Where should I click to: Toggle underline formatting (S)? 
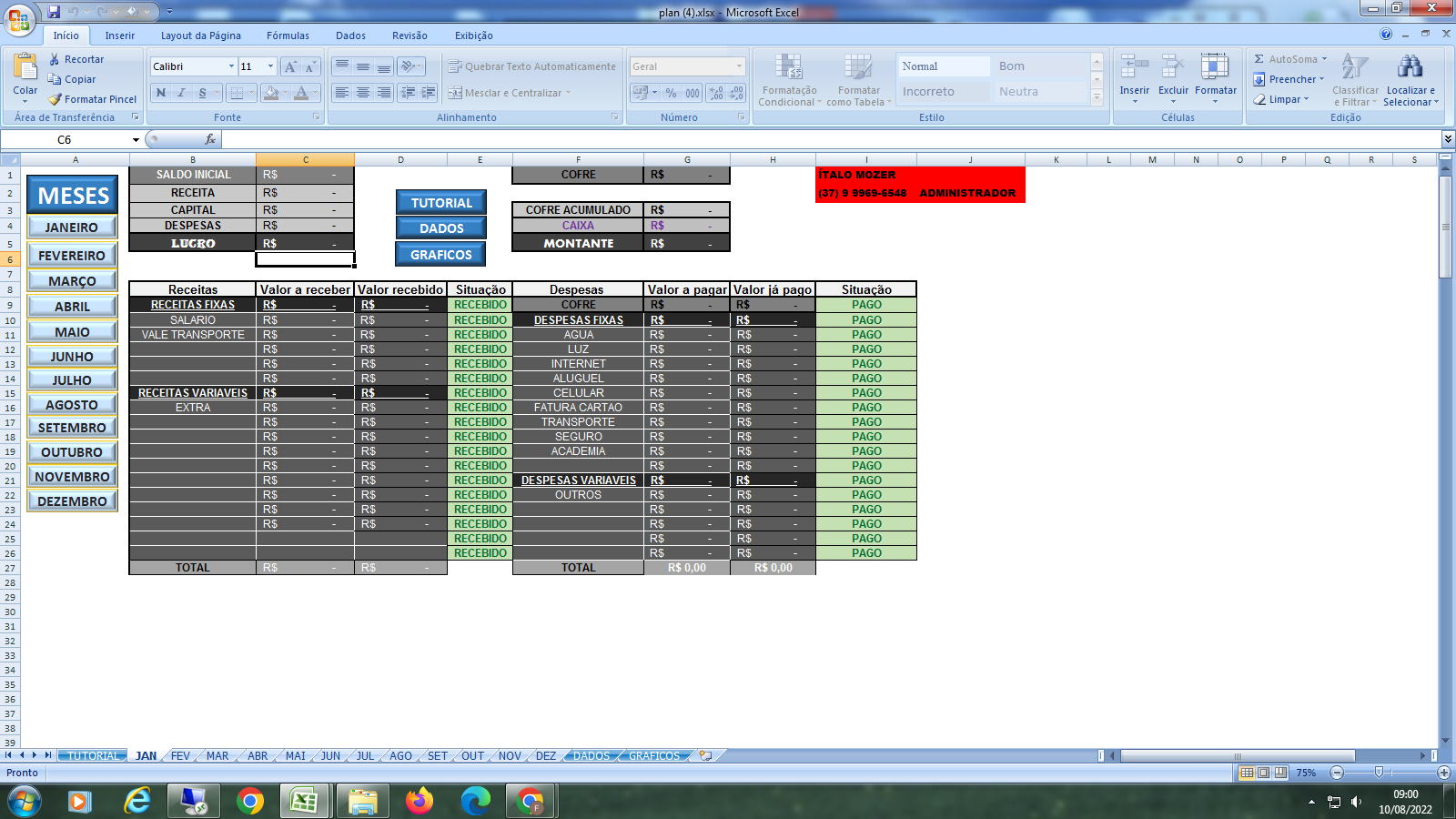[x=202, y=93]
